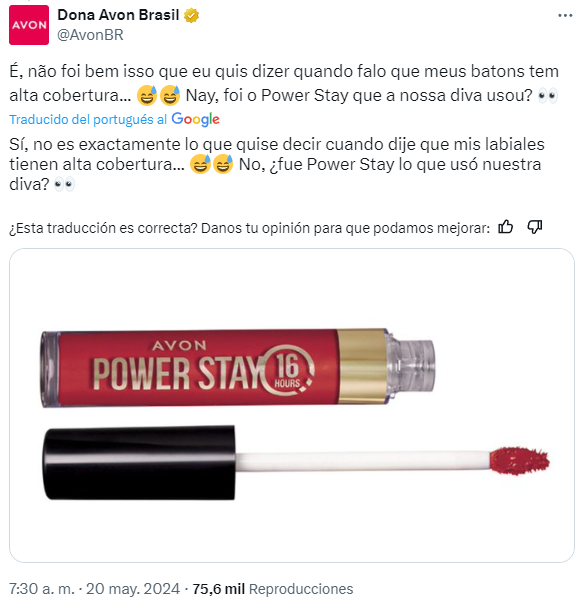This screenshot has height=601, width=588.
Task: Click the eyes emoji ending the original tweet
Action: tap(547, 95)
